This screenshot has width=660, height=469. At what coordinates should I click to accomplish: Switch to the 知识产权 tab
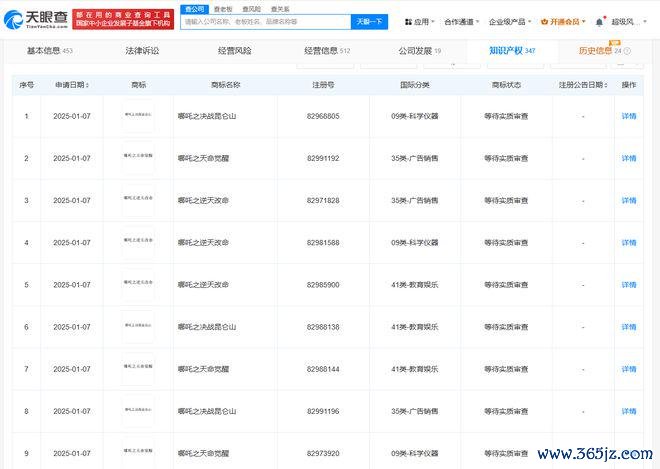[x=512, y=51]
